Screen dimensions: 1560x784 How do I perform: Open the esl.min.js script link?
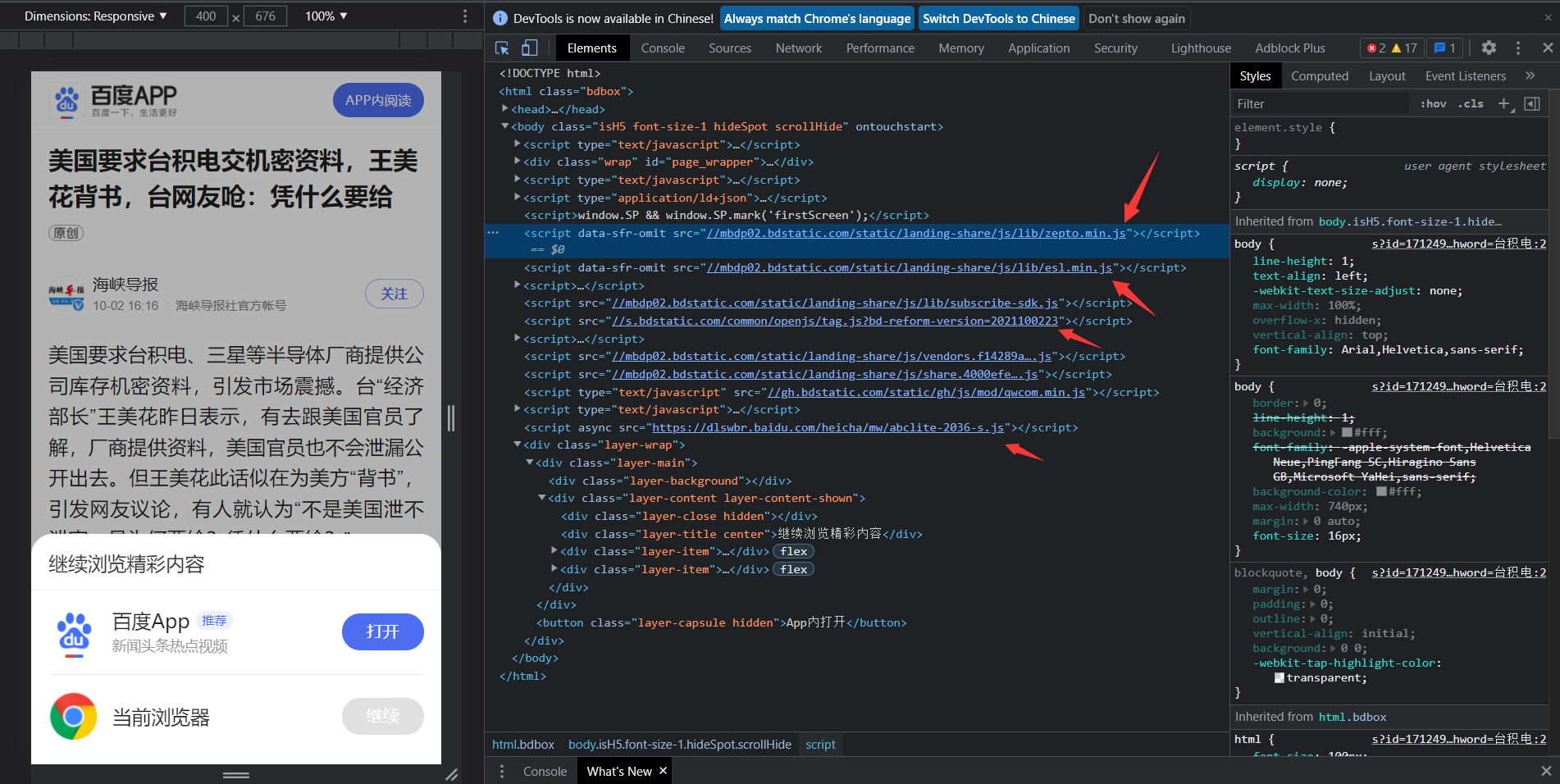point(910,267)
